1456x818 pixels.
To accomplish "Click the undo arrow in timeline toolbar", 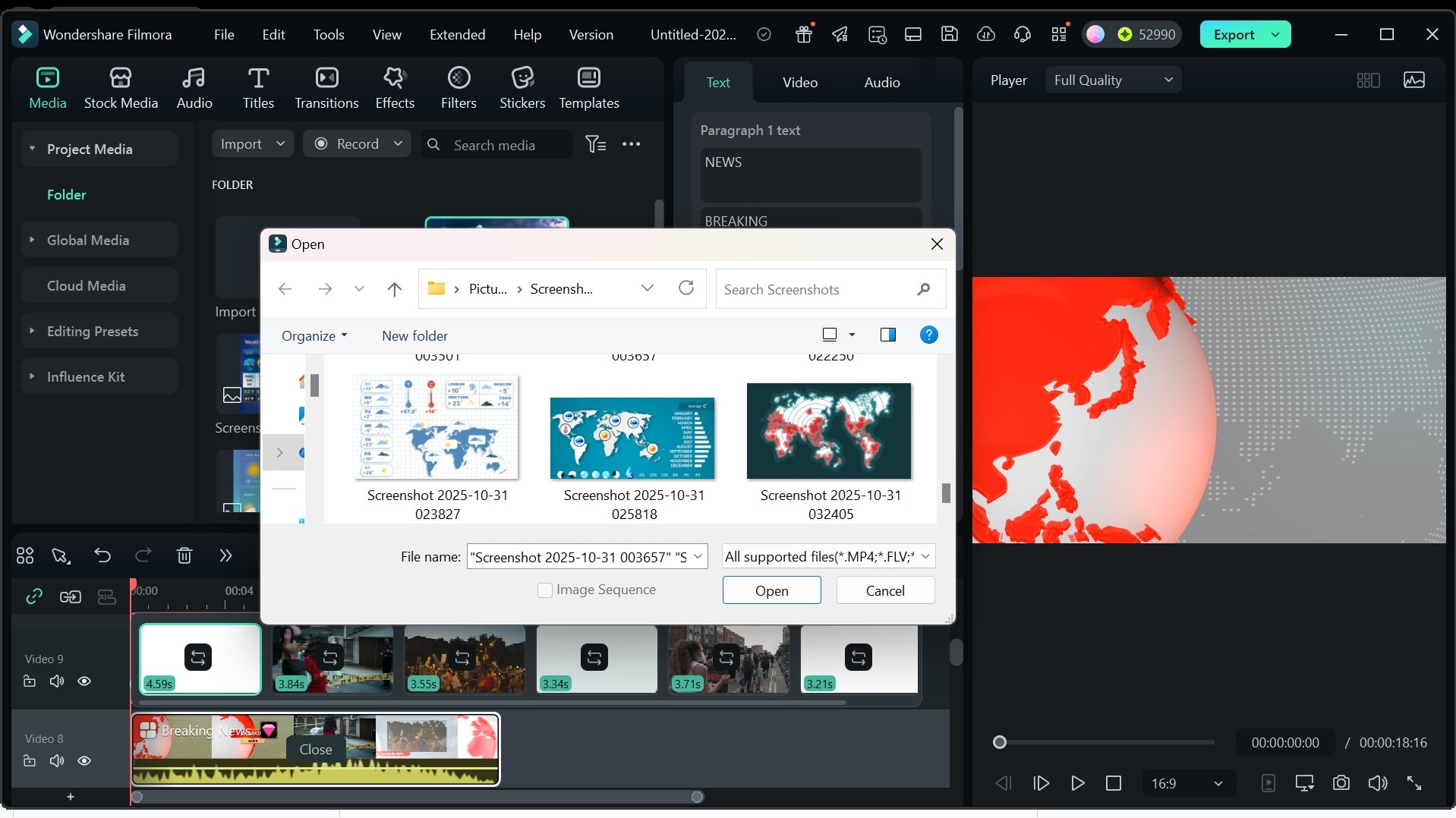I will coord(102,555).
